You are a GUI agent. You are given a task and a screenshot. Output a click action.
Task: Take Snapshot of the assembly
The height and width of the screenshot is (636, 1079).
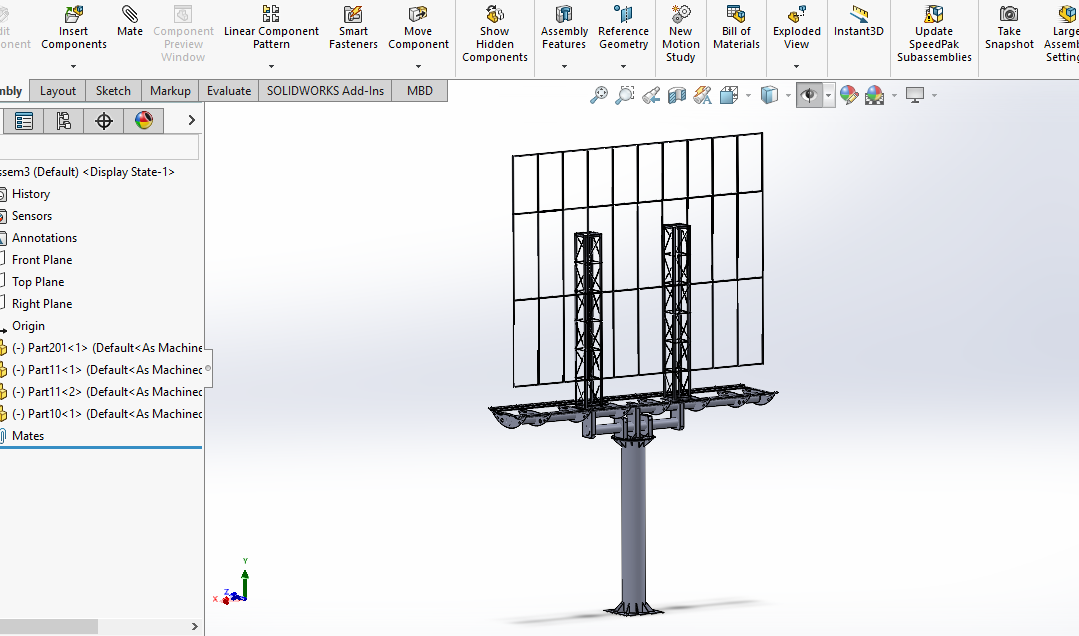tap(1009, 28)
